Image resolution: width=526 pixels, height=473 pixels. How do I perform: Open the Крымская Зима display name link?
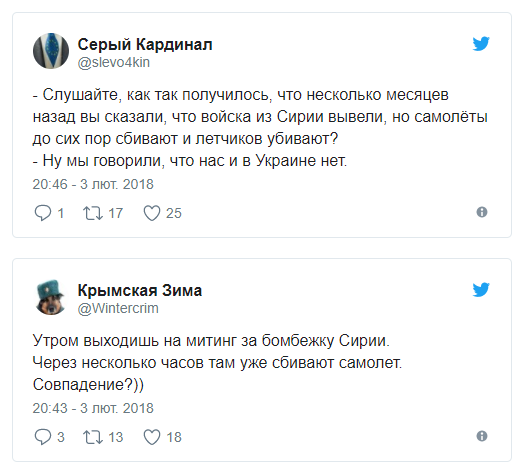(140, 291)
